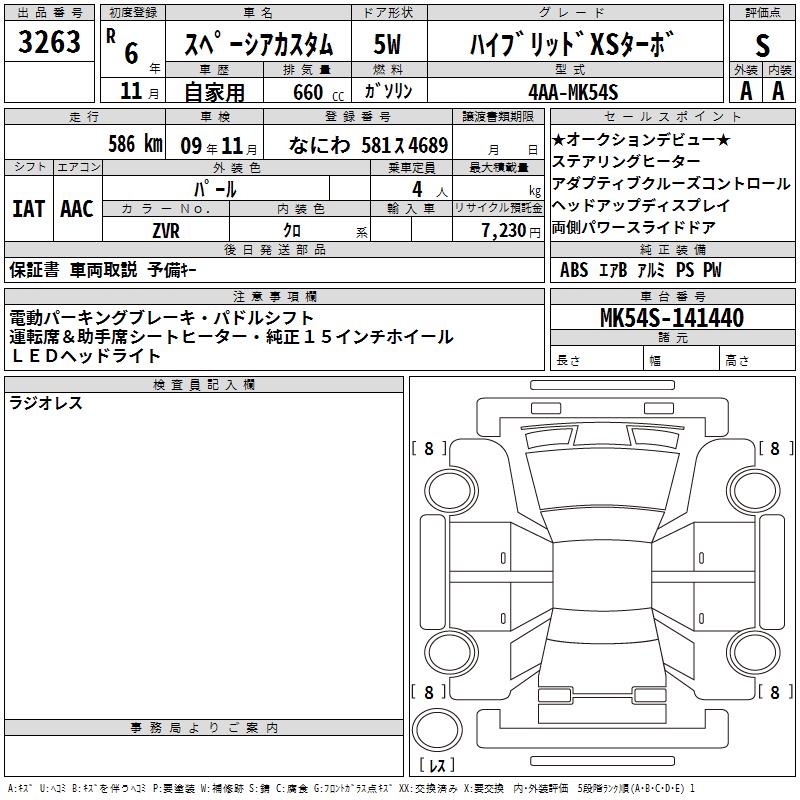Click the shift type "IAT"
800x800 pixels.
pos(29,209)
